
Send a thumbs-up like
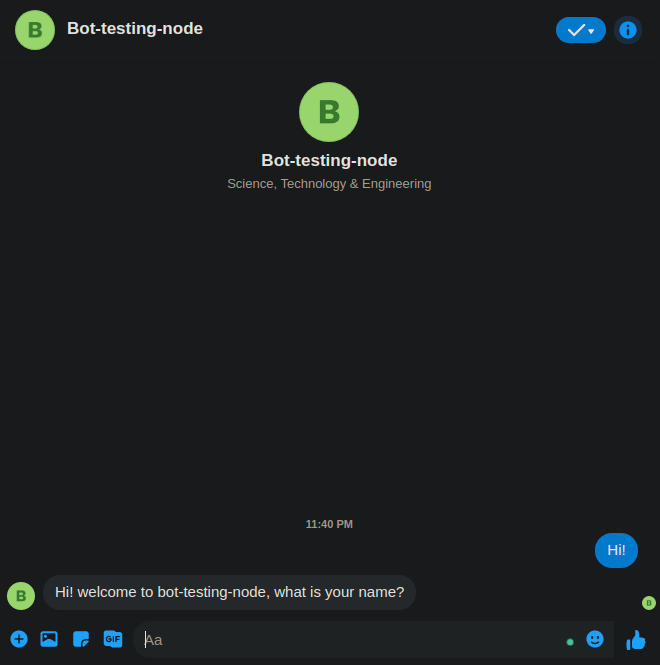click(x=636, y=640)
